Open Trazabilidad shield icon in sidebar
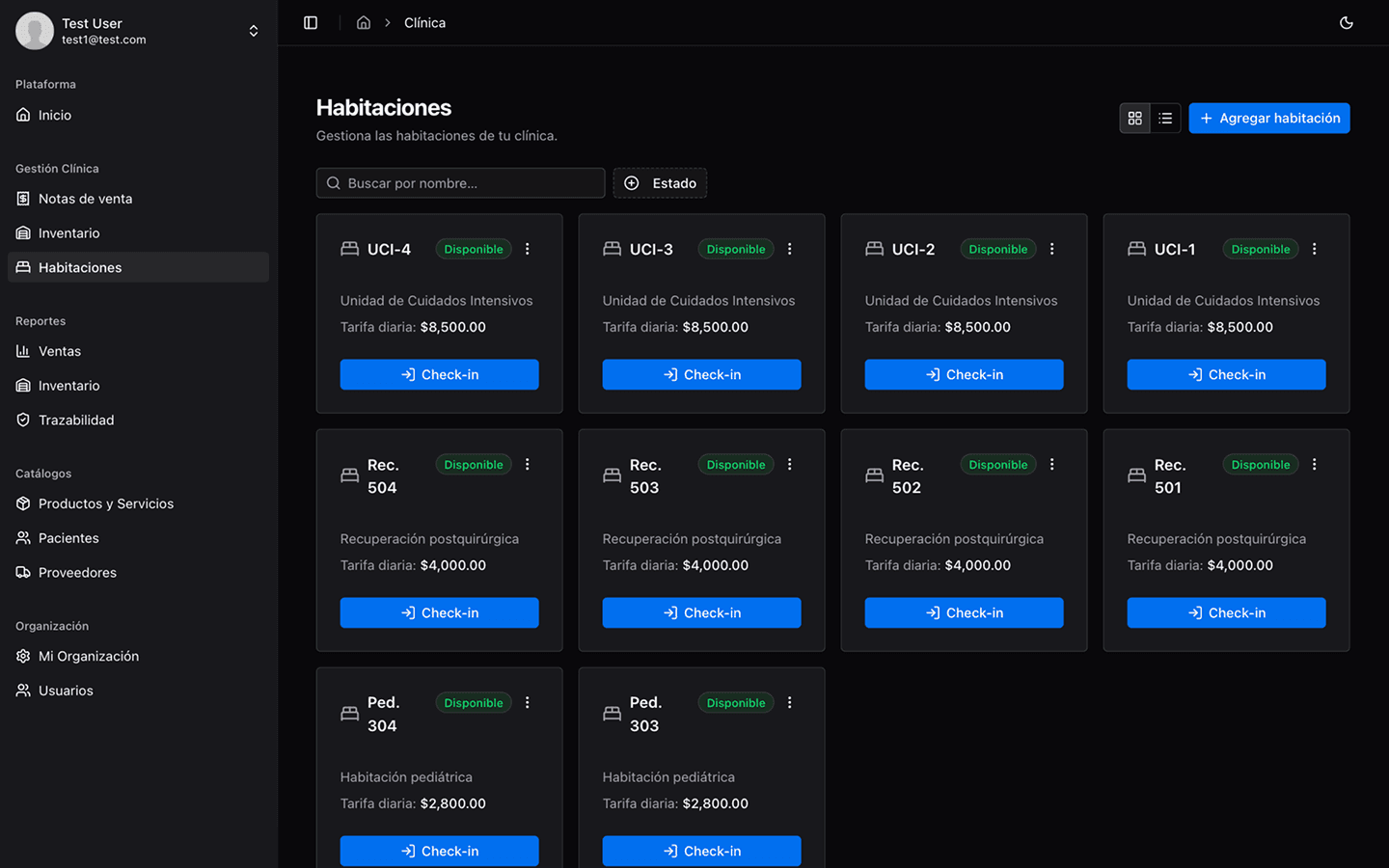 tap(23, 420)
